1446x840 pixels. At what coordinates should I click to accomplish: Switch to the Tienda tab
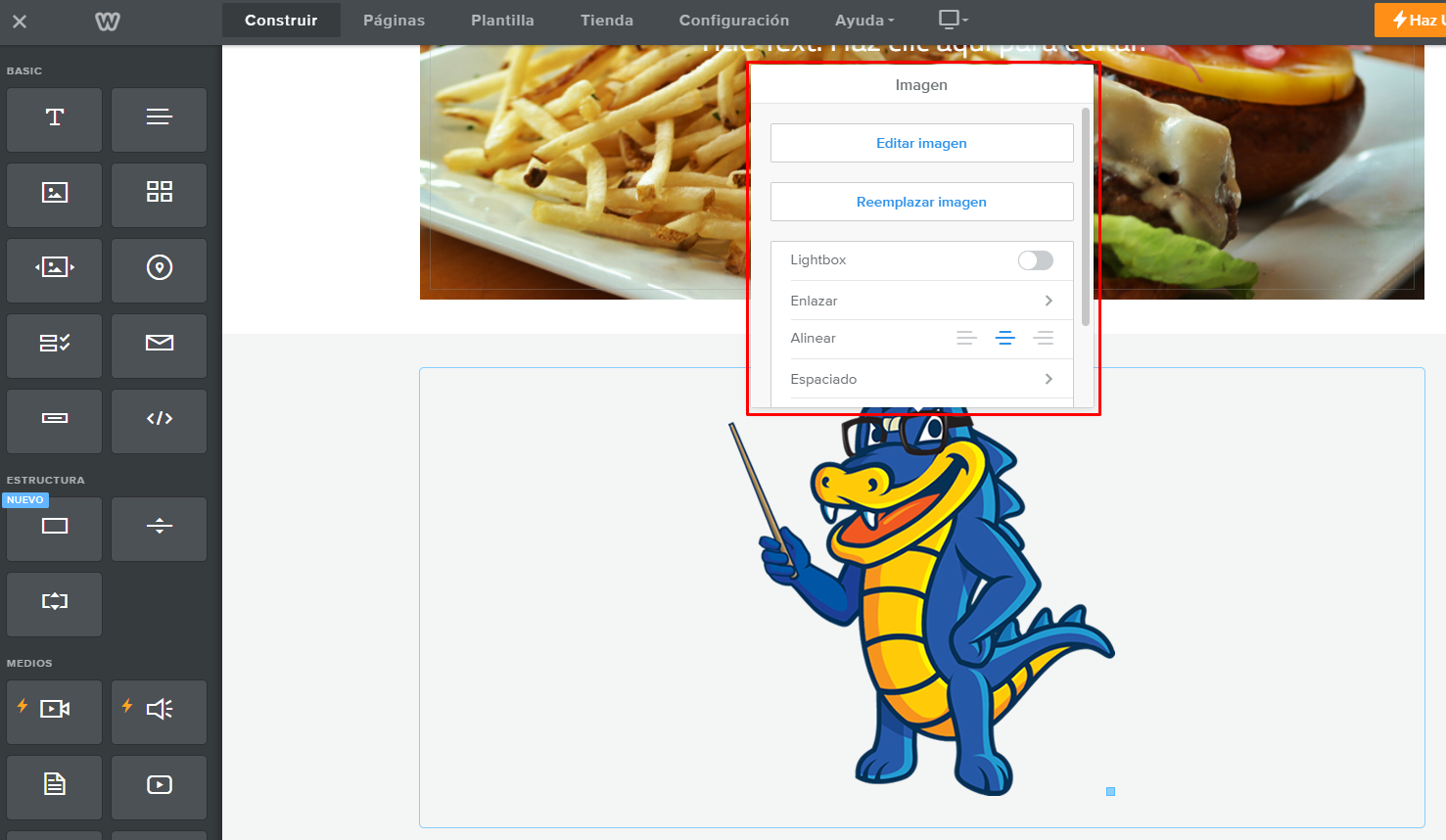[607, 21]
